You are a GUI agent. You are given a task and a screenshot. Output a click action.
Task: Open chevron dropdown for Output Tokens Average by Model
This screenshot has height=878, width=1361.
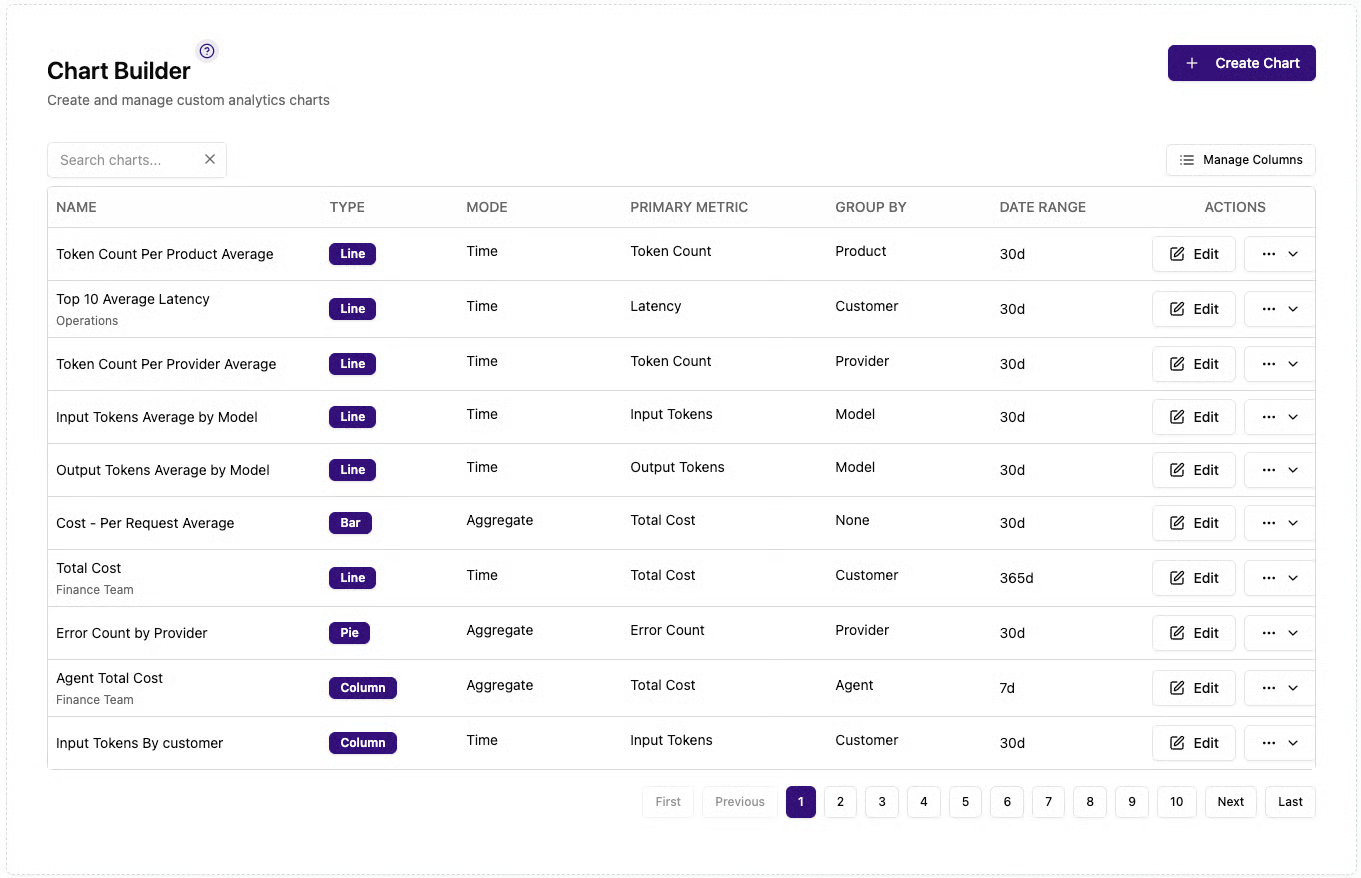click(1293, 470)
